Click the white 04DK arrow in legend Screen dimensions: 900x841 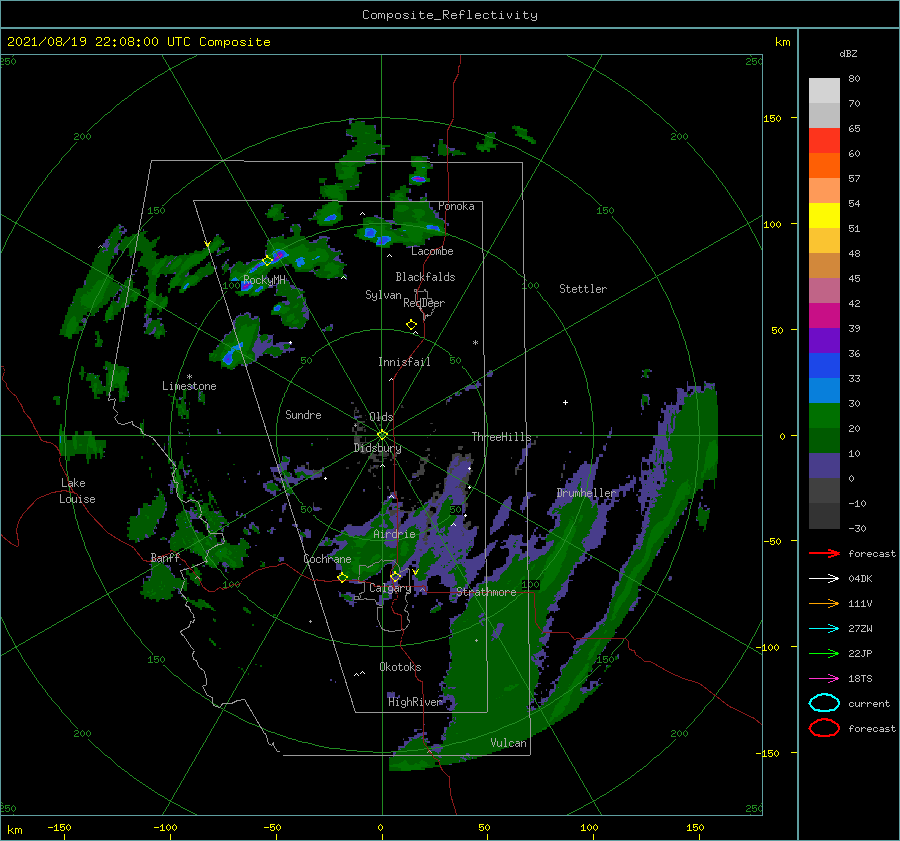coord(824,578)
